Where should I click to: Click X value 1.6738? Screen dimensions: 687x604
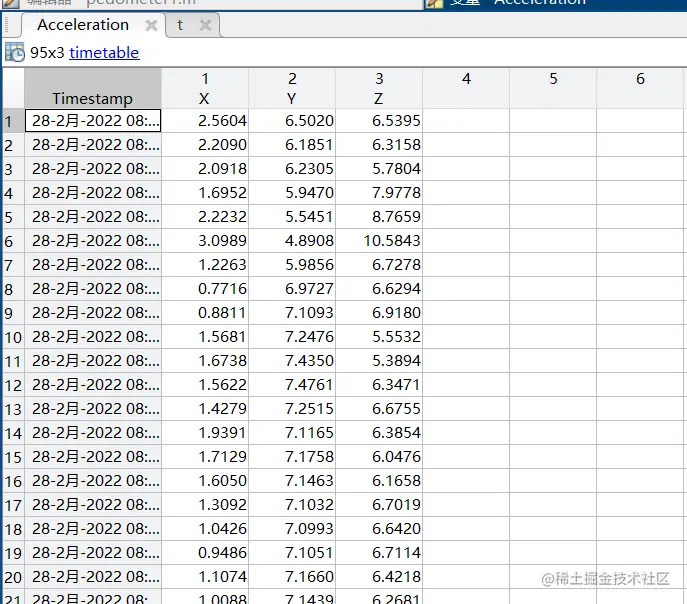(x=222, y=360)
